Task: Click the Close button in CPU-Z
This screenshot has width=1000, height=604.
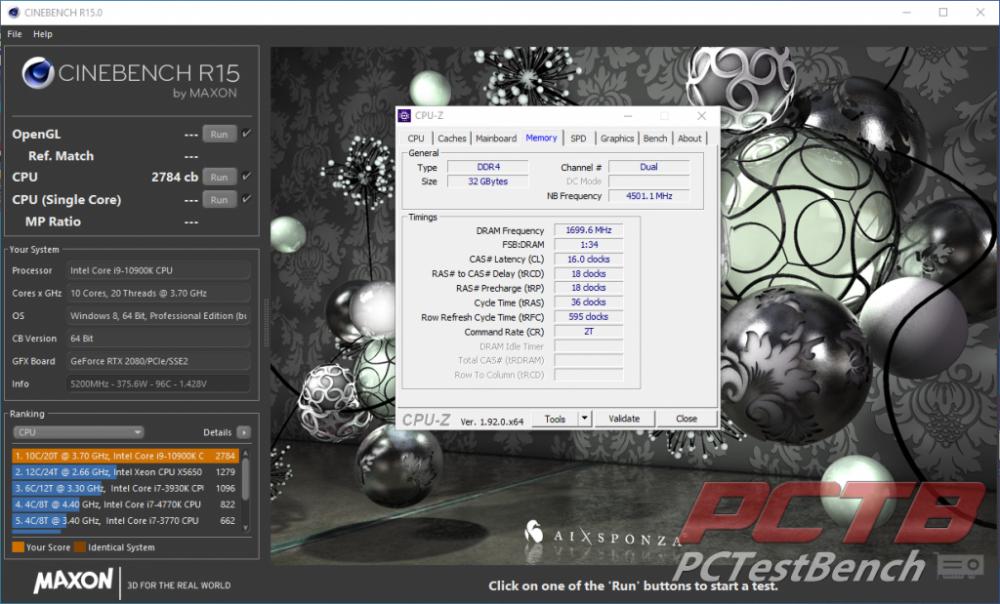Action: (686, 419)
